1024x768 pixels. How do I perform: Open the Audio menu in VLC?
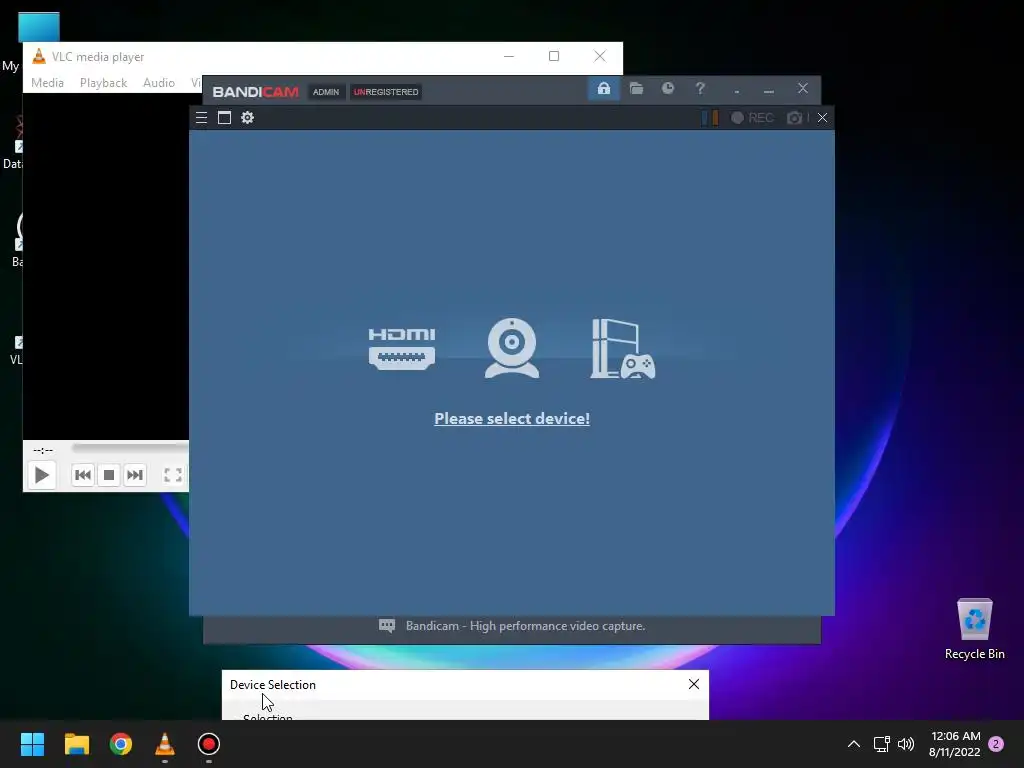click(x=159, y=83)
